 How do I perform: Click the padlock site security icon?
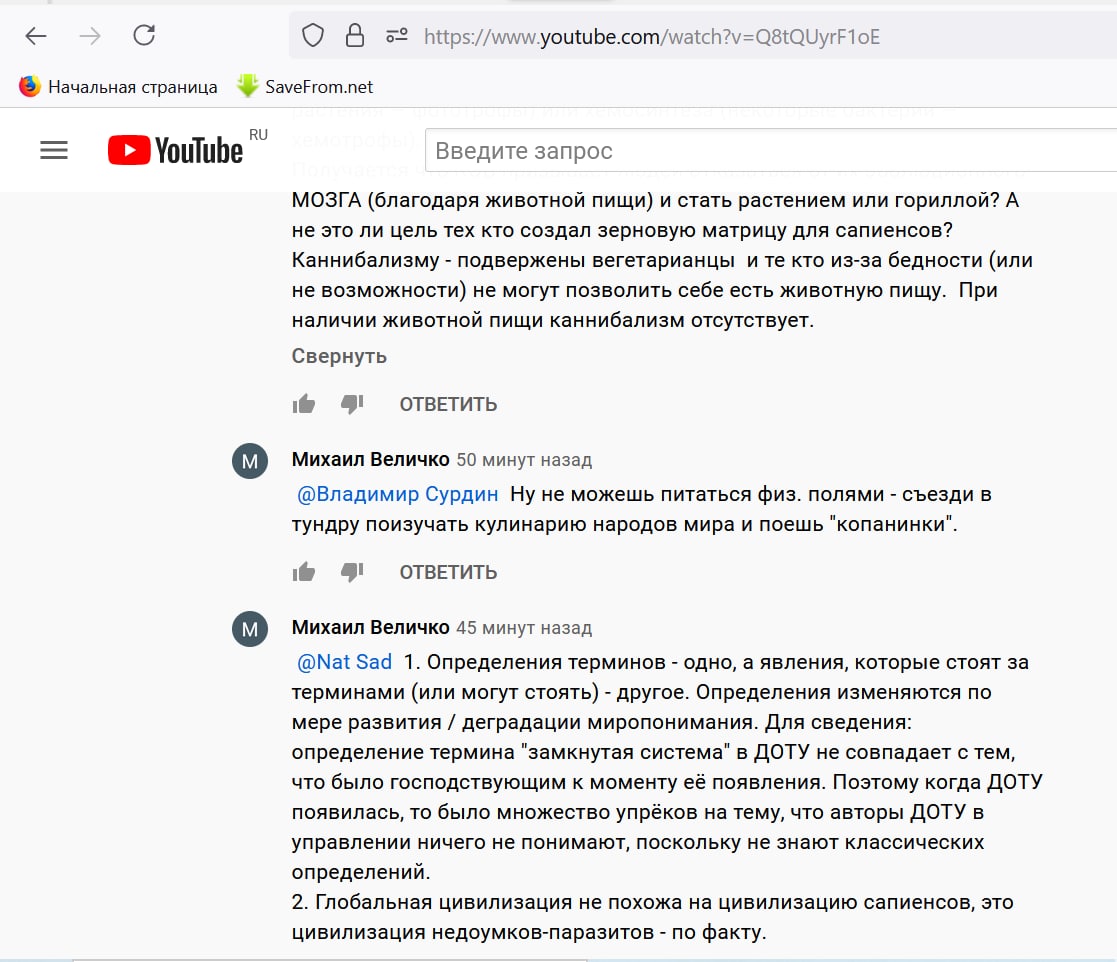click(x=354, y=37)
